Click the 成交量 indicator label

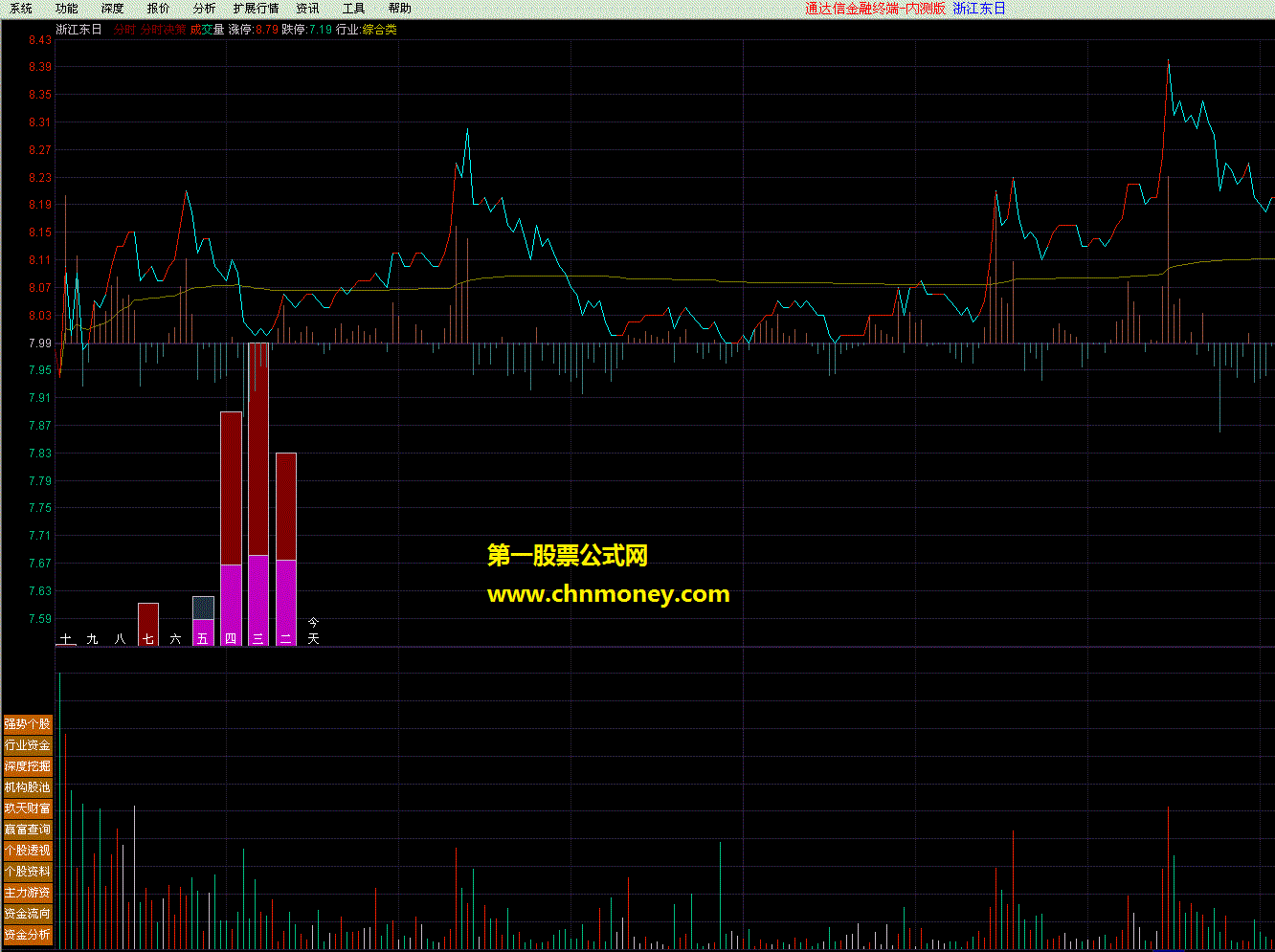point(207,30)
